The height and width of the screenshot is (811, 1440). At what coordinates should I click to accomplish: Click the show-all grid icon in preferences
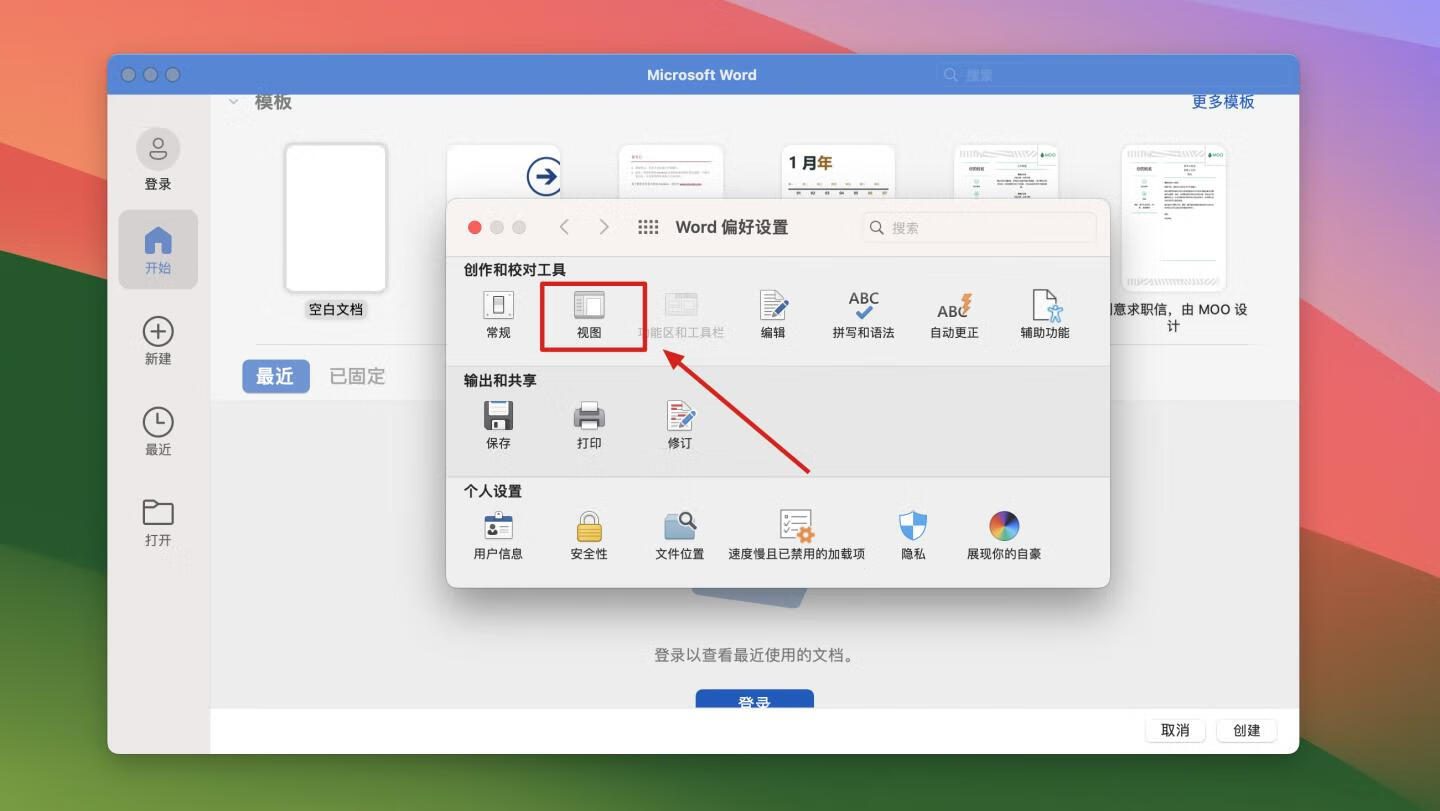[648, 227]
